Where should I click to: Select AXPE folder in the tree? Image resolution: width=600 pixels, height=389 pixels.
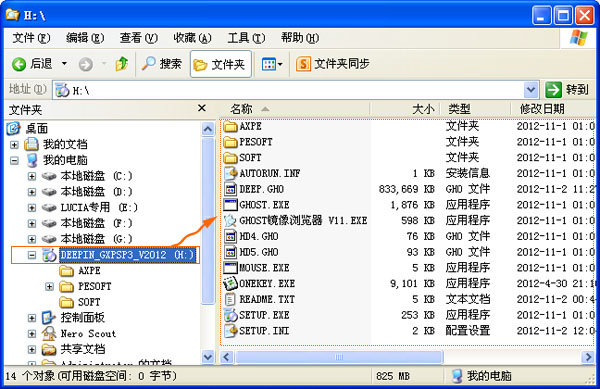(89, 271)
